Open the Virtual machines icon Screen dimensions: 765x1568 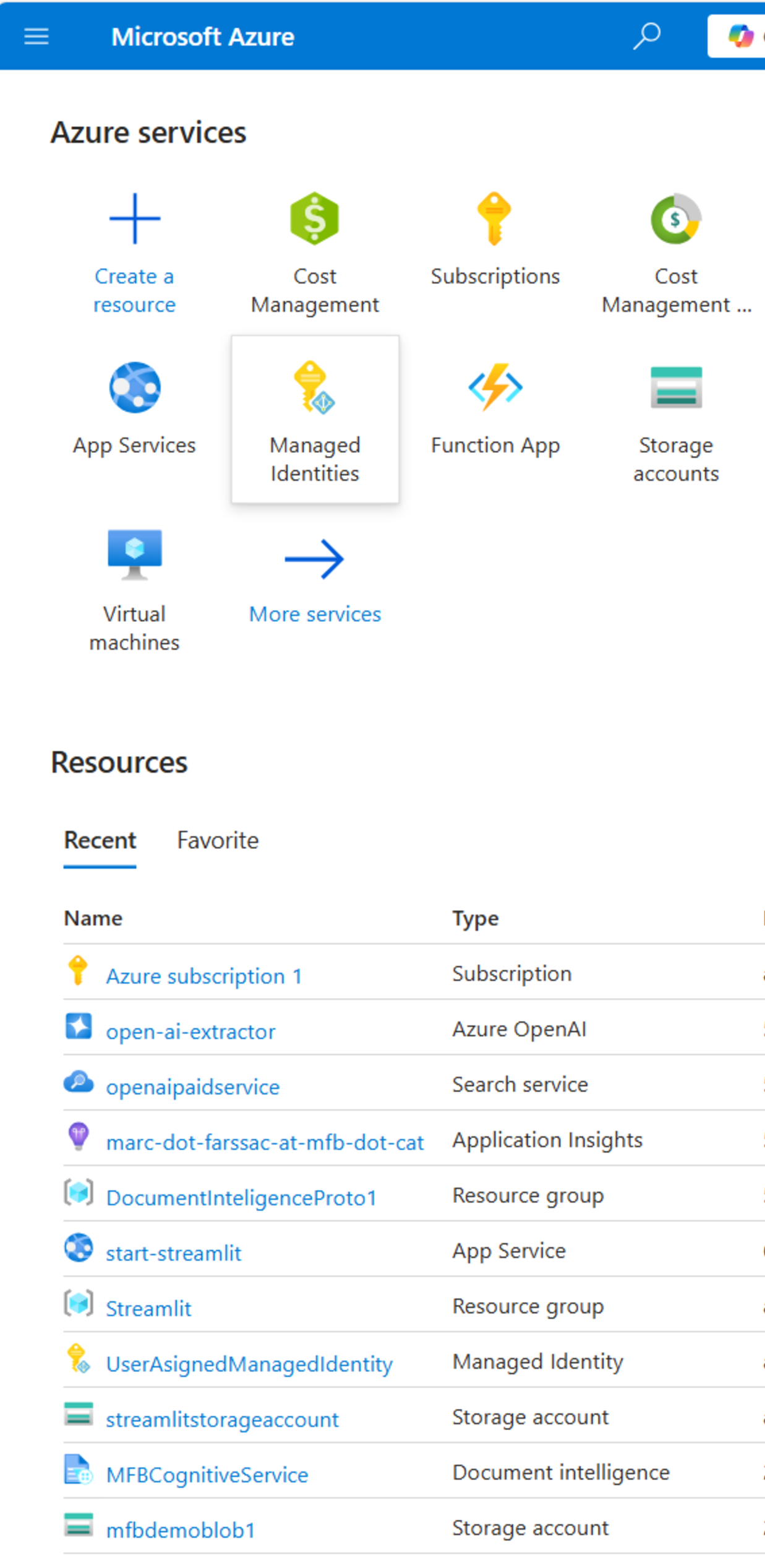click(x=134, y=555)
